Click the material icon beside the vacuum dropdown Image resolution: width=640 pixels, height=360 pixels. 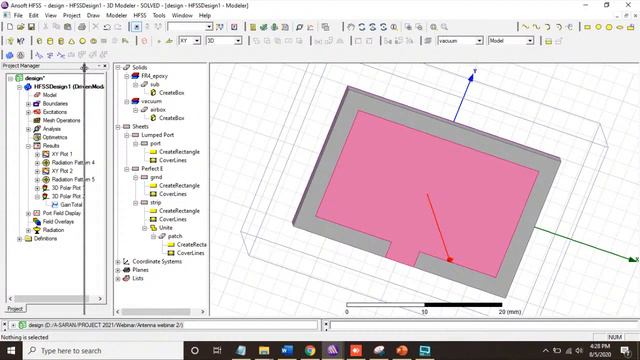pos(427,41)
